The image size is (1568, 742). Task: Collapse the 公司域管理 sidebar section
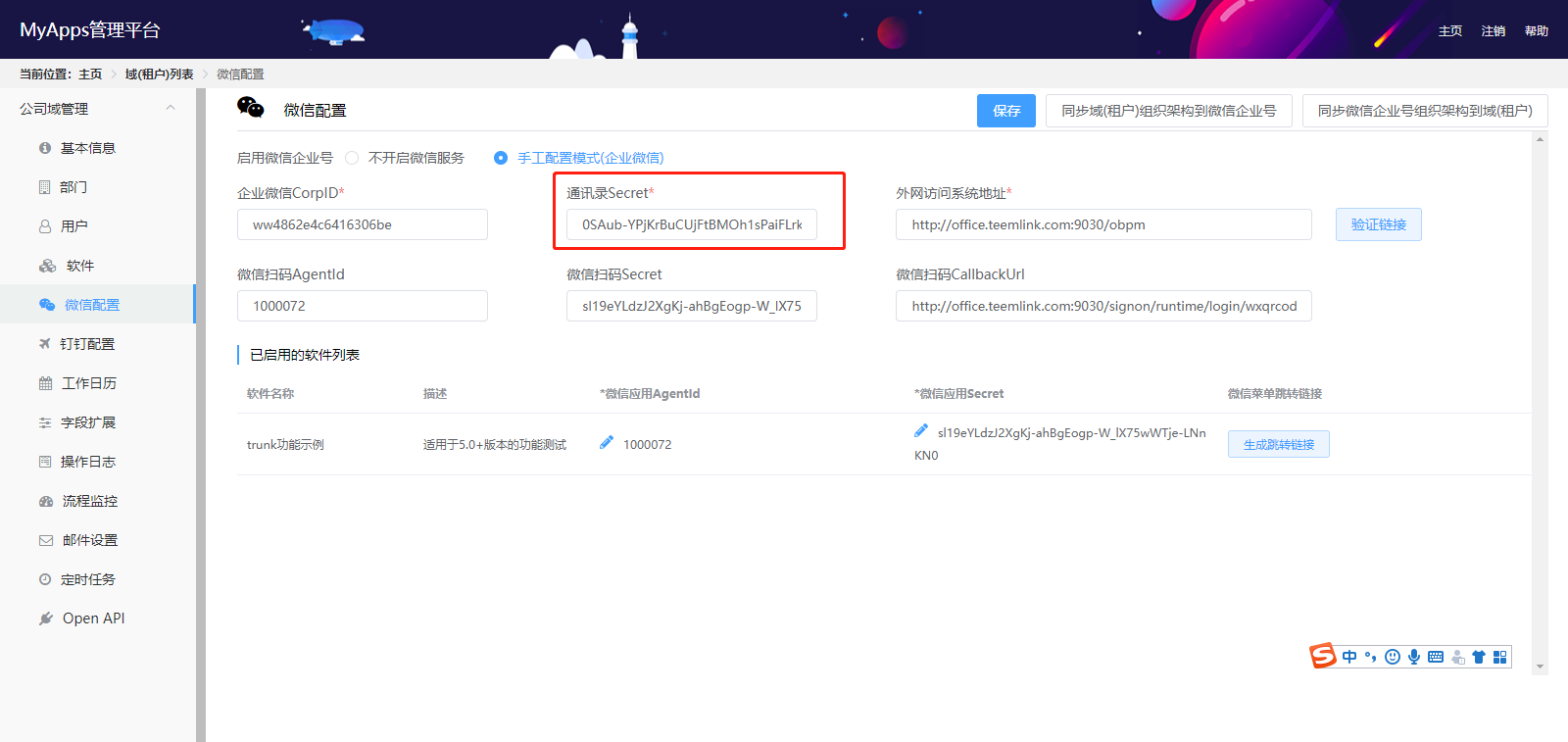tap(171, 109)
